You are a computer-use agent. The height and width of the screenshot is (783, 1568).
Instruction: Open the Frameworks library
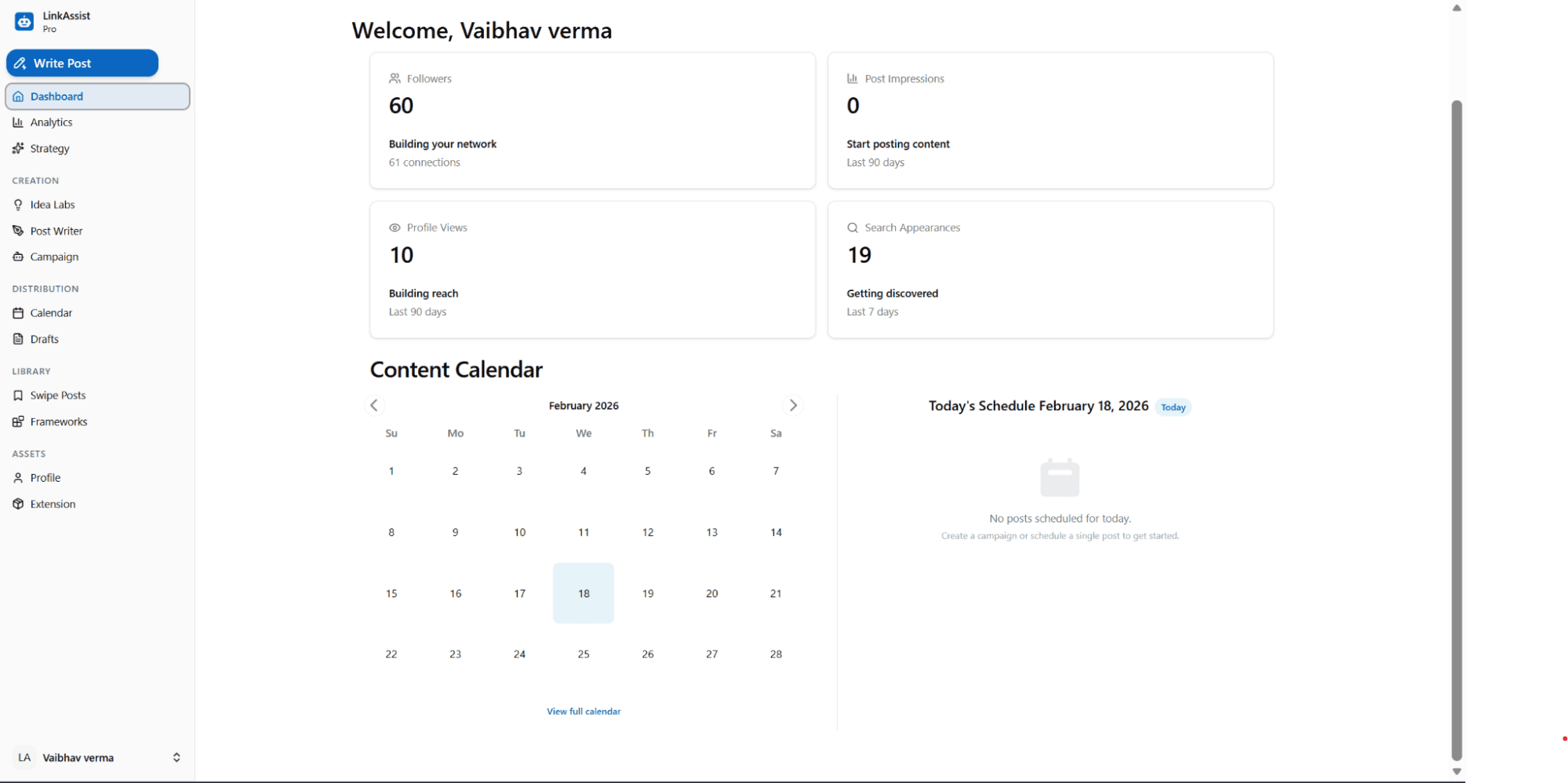coord(58,421)
